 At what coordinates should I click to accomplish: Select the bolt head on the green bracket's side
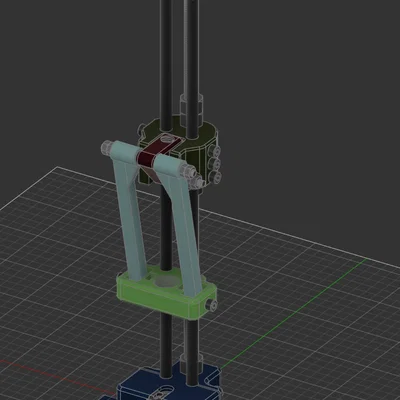pyautogui.click(x=211, y=304)
